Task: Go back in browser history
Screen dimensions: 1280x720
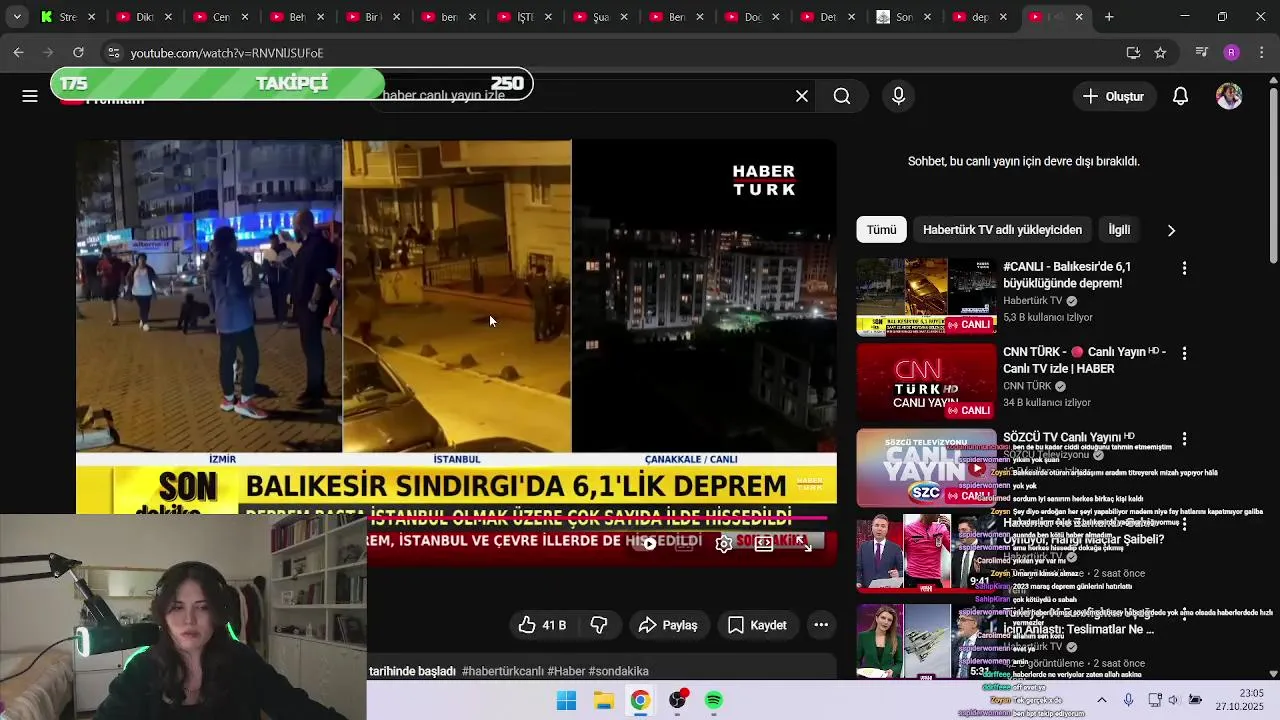Action: click(x=18, y=52)
